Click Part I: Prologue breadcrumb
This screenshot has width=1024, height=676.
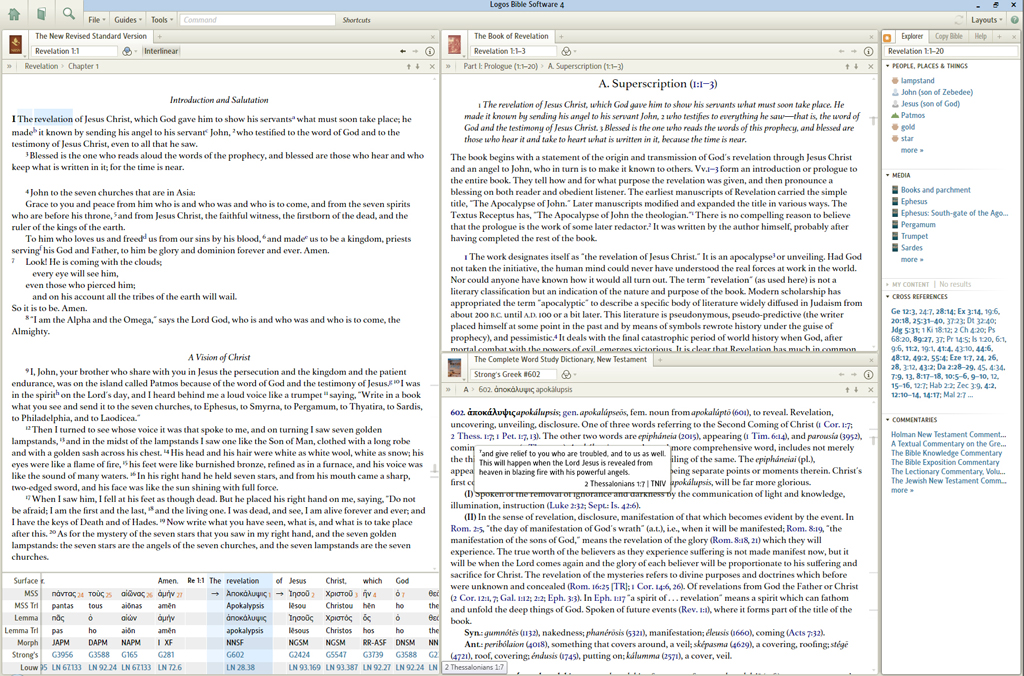point(502,66)
